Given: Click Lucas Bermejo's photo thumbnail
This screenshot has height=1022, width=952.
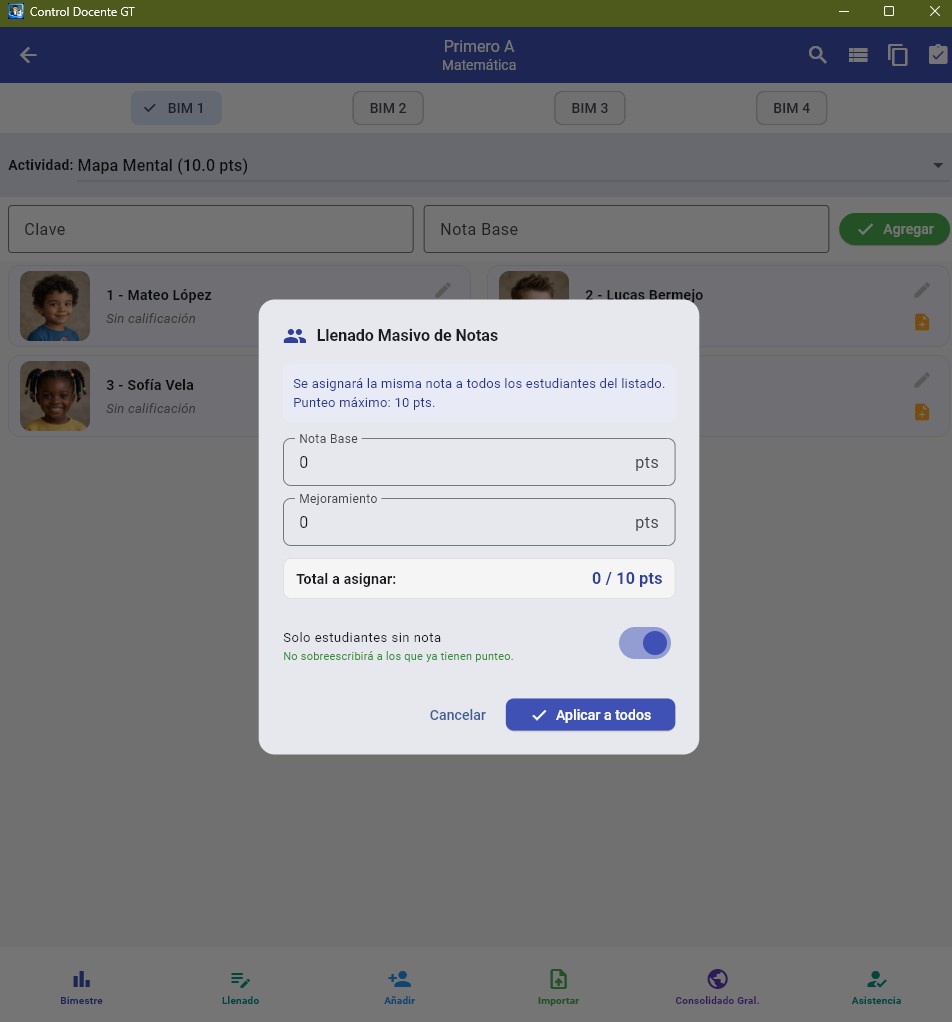Looking at the screenshot, I should pos(534,285).
